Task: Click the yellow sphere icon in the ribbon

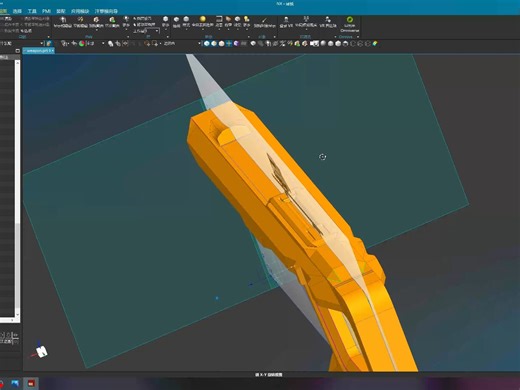Action: pos(202,19)
